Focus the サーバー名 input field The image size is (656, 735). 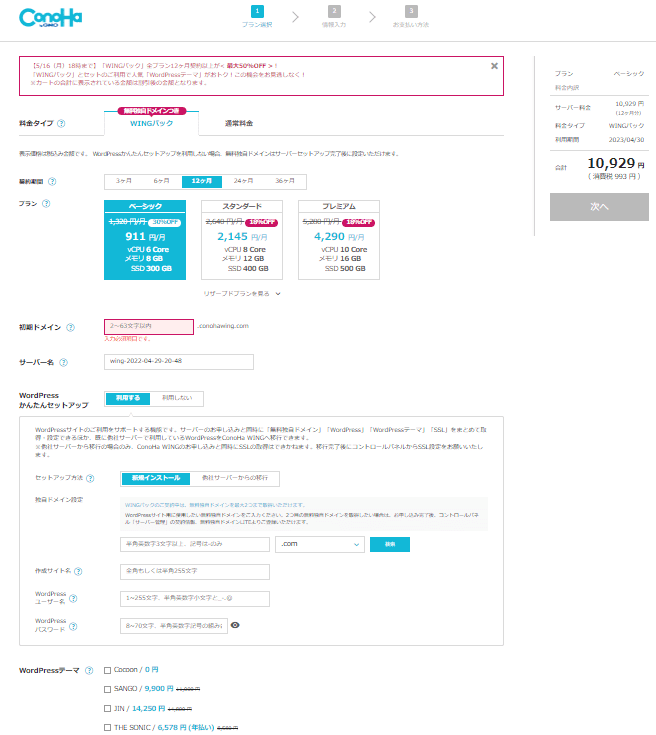click(179, 362)
